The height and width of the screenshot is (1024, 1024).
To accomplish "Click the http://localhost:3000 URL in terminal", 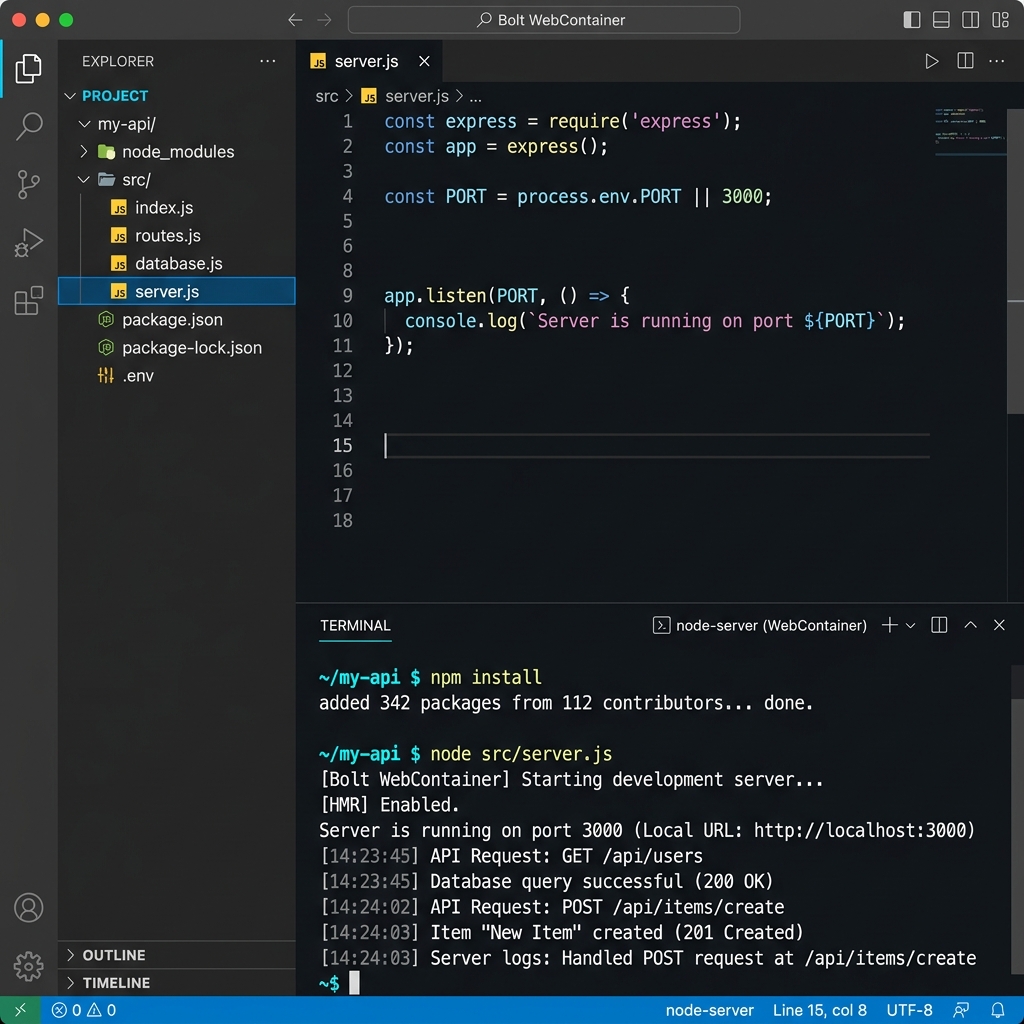I will [x=859, y=830].
